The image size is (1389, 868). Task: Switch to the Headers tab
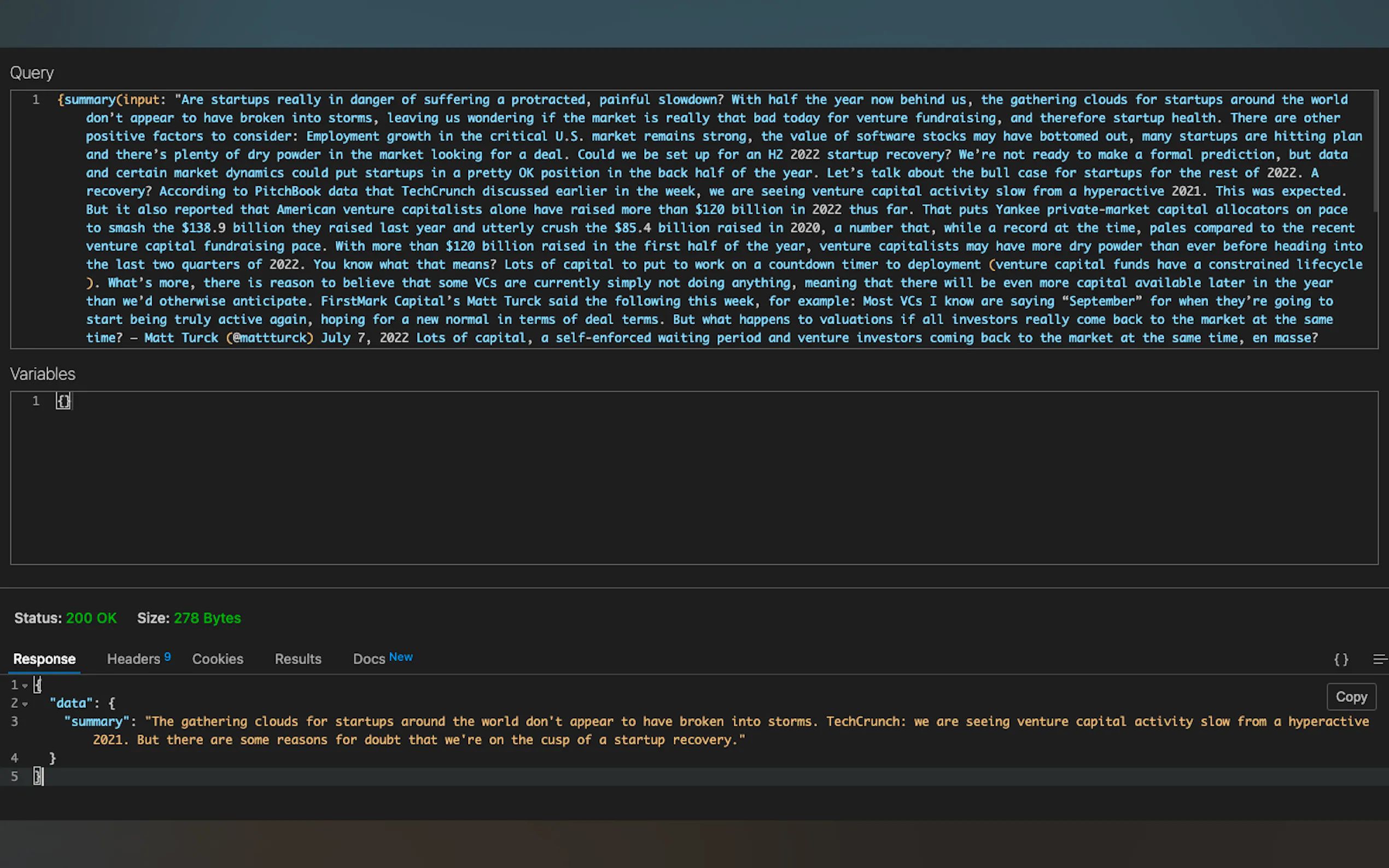pos(133,659)
